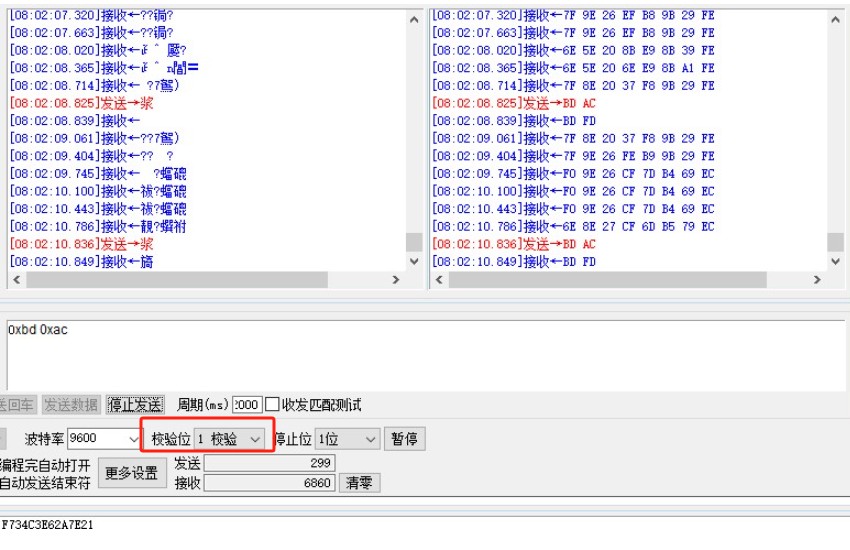Select left log line at 08:02:08.365
Image resolution: width=850 pixels, height=550 pixels.
coord(104,68)
